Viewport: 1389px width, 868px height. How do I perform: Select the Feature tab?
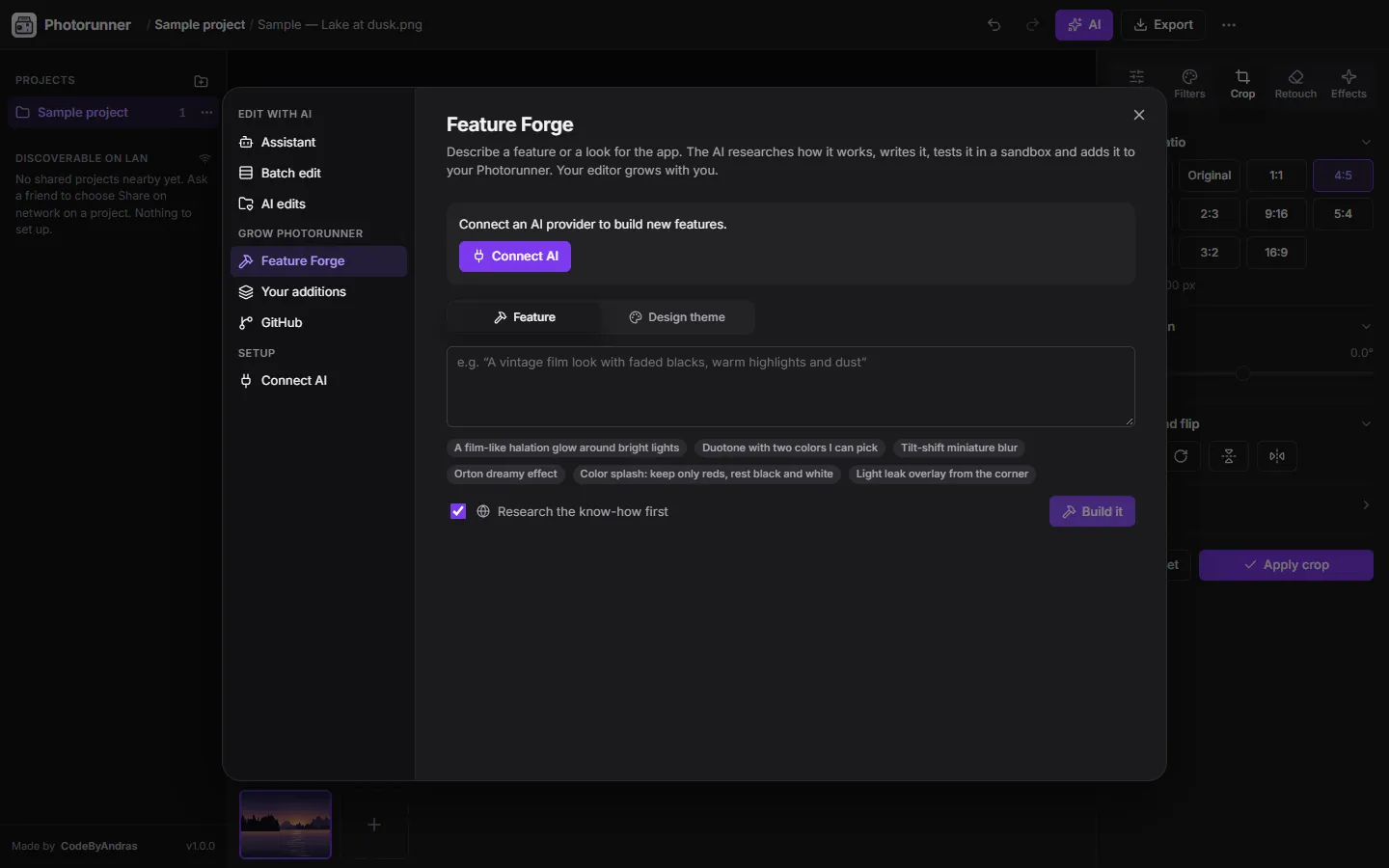(x=525, y=317)
